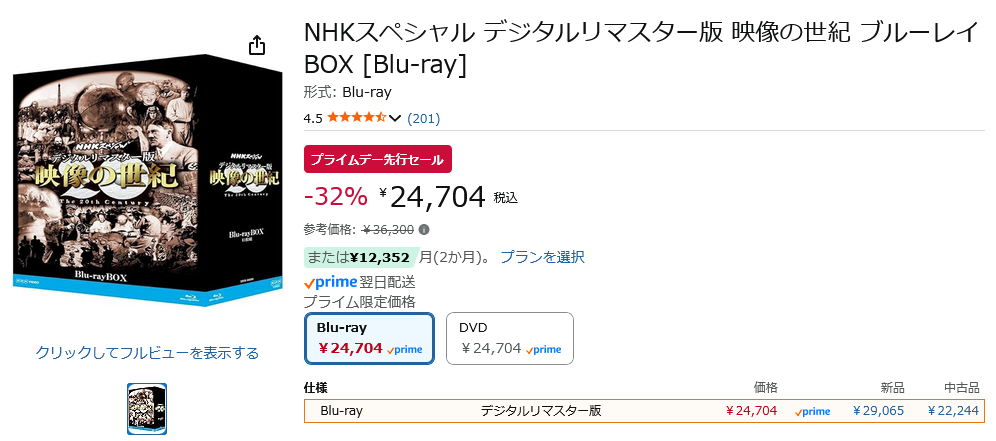996x441 pixels.
Task: Select the small product thumbnail below image
Action: point(147,409)
